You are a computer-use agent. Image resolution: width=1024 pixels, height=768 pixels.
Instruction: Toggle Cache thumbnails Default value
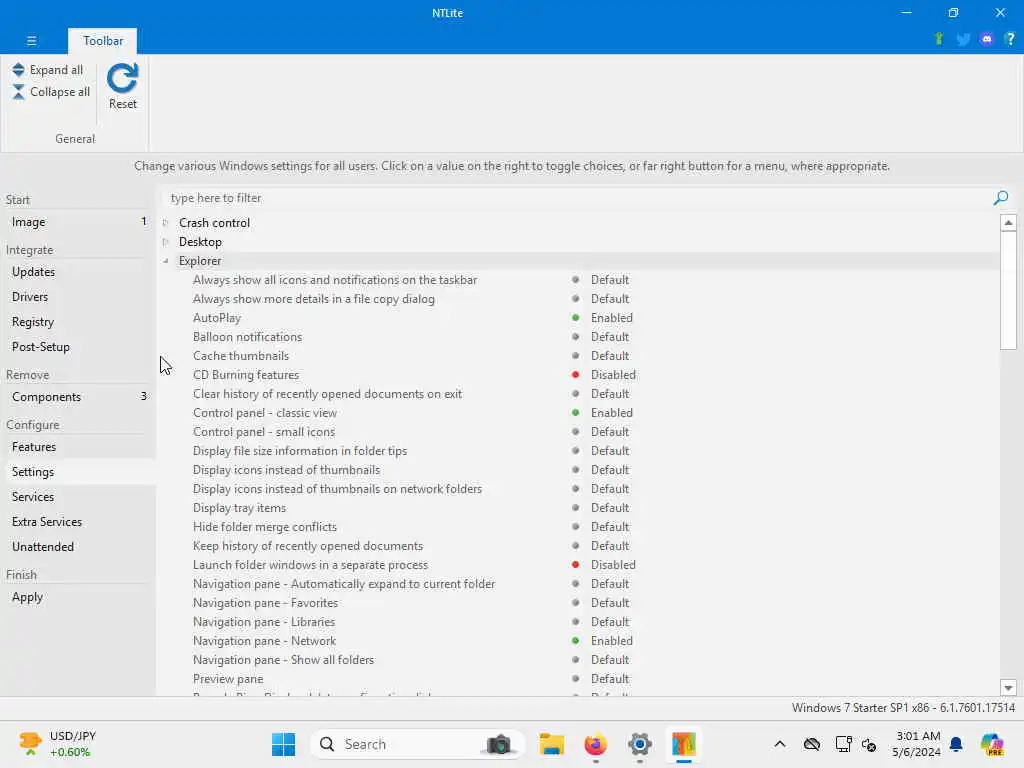pyautogui.click(x=609, y=356)
